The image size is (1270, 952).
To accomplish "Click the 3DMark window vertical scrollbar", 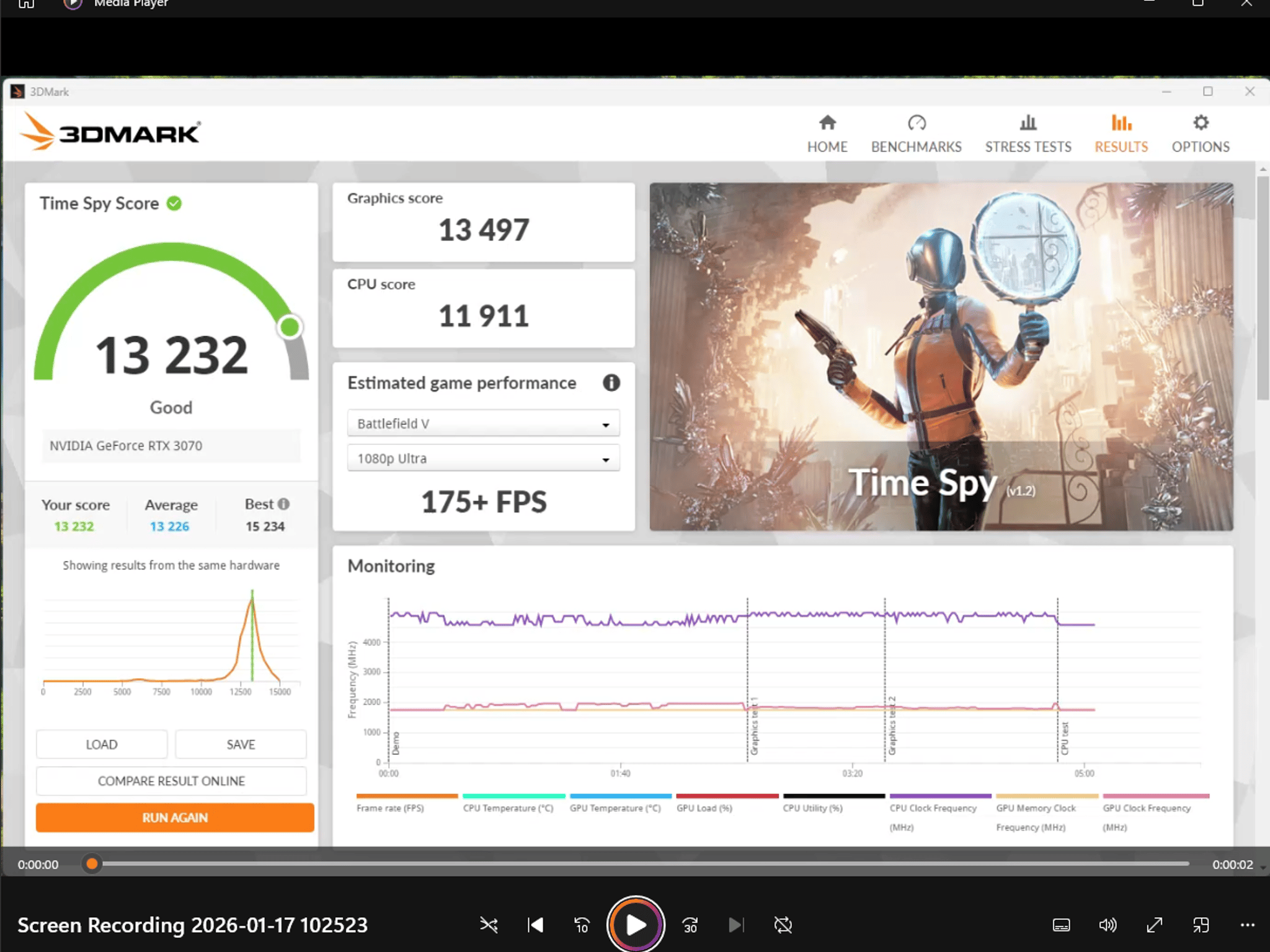I will 1263,288.
